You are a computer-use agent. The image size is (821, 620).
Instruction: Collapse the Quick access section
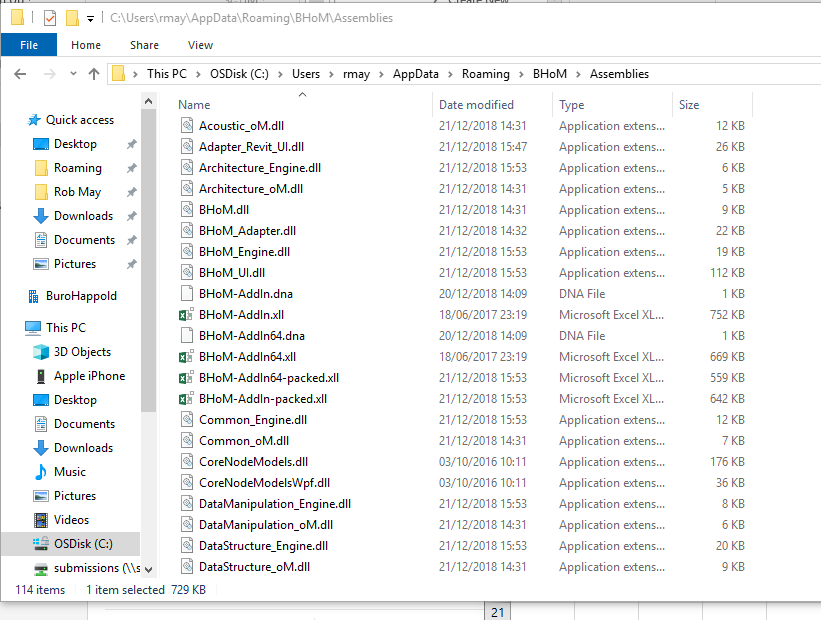18,119
